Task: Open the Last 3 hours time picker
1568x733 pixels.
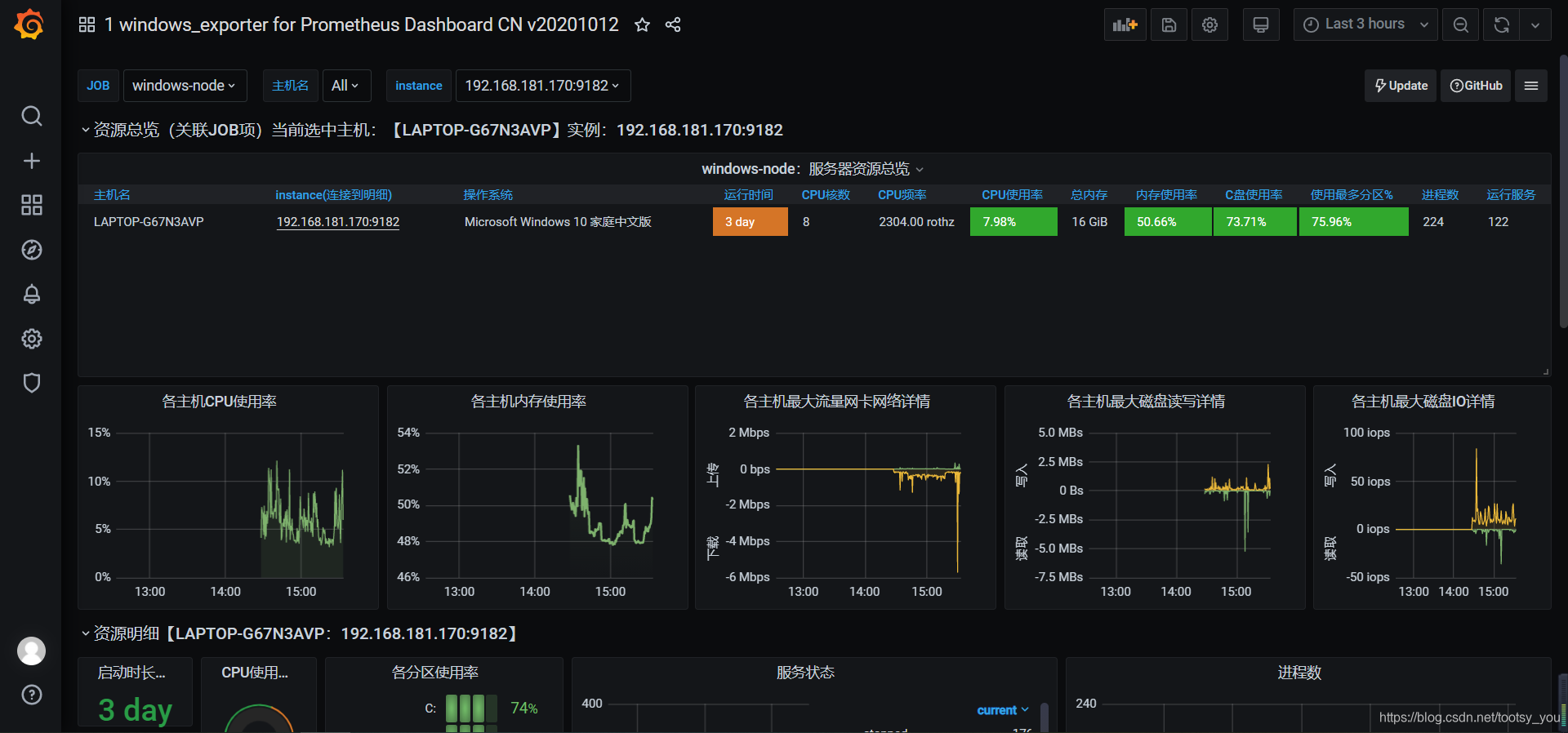Action: click(1365, 24)
